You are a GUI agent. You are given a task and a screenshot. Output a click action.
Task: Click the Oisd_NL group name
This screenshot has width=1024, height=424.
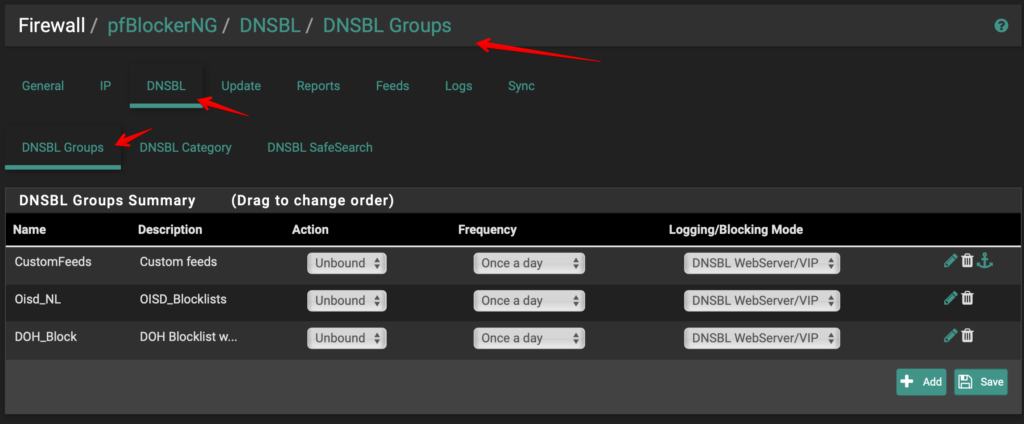(37, 299)
